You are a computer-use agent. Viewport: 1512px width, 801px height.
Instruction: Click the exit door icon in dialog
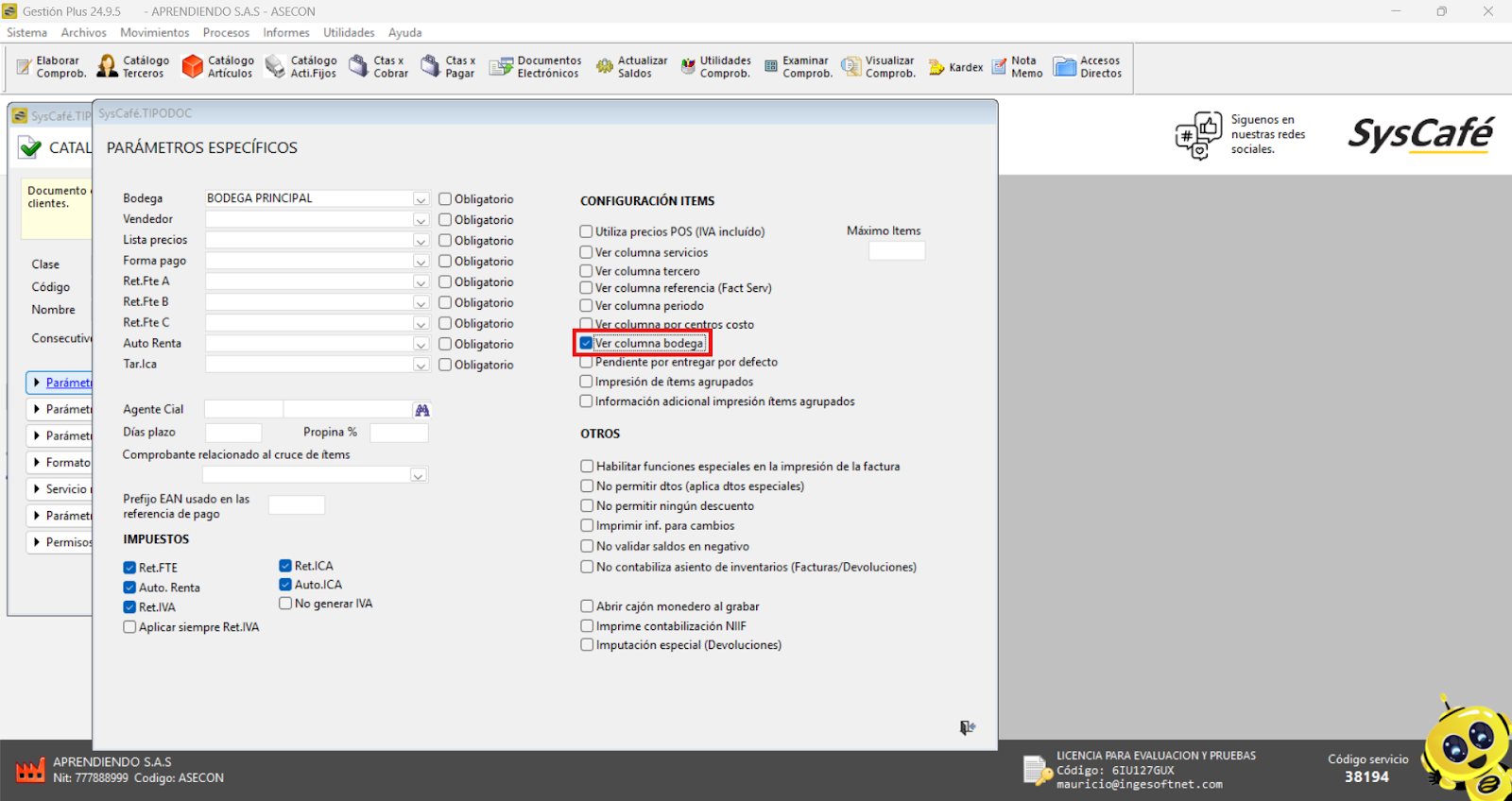[x=967, y=727]
